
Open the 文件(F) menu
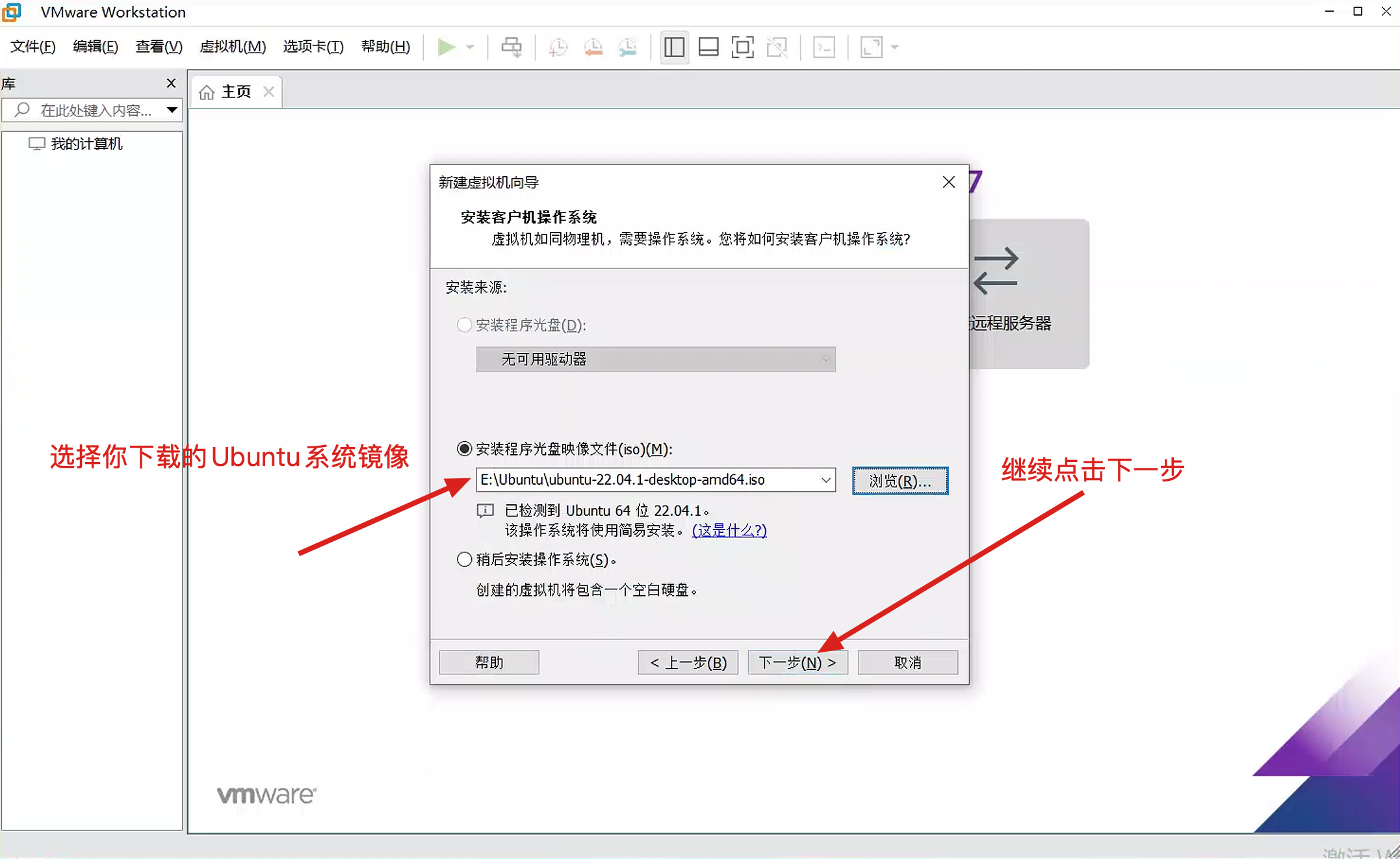click(33, 46)
